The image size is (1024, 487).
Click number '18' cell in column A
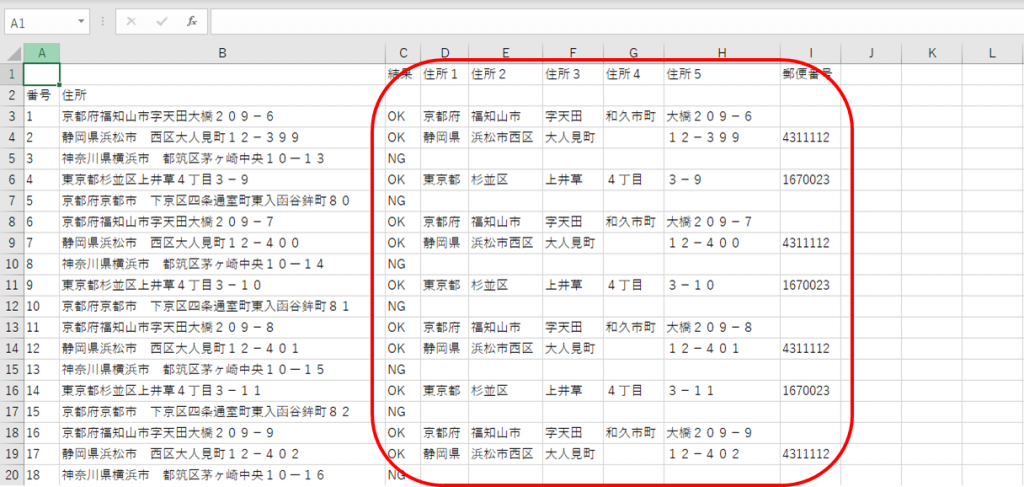(x=42, y=475)
